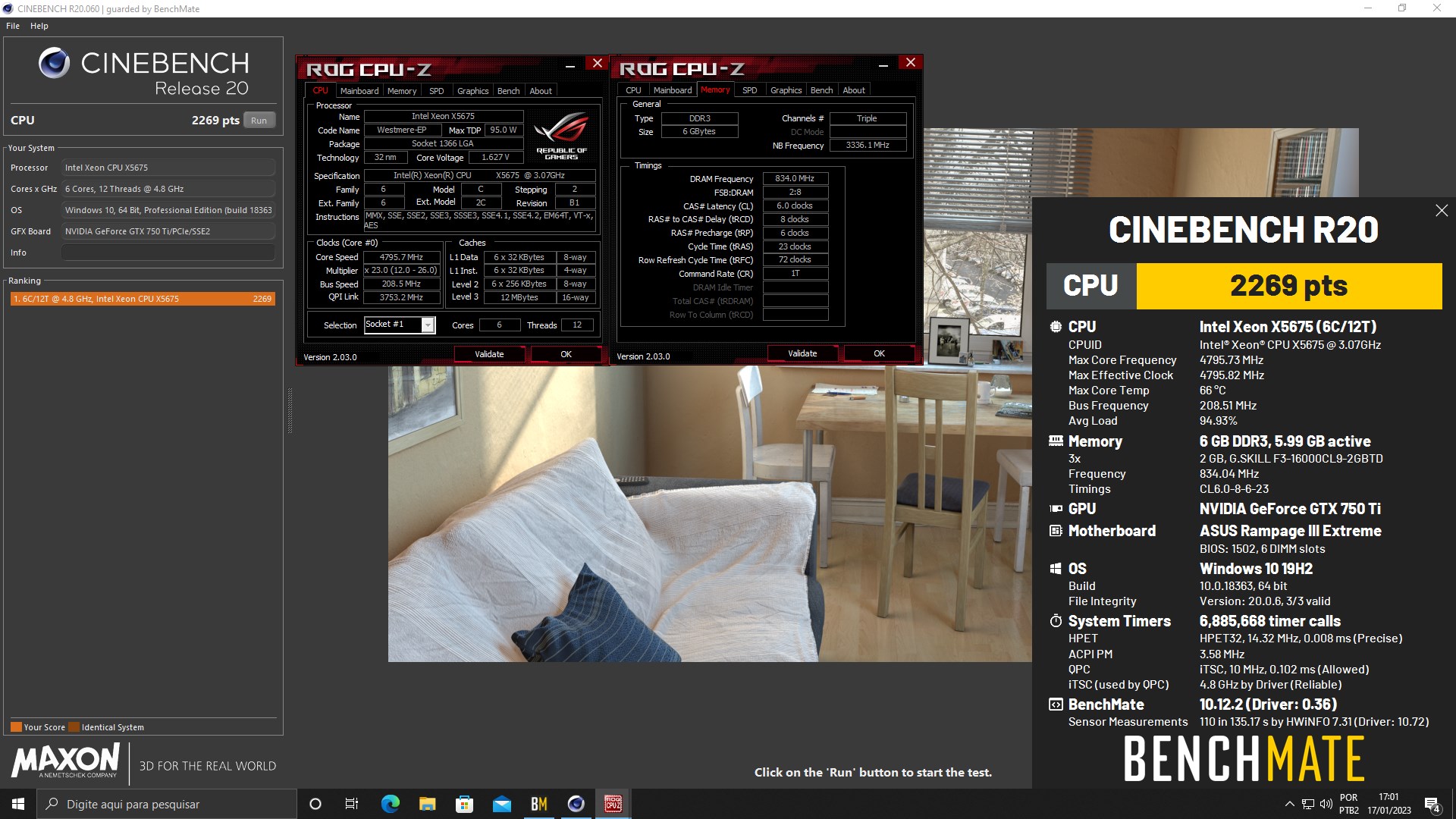
Task: Click OK in left CPU-Z window
Action: (566, 354)
